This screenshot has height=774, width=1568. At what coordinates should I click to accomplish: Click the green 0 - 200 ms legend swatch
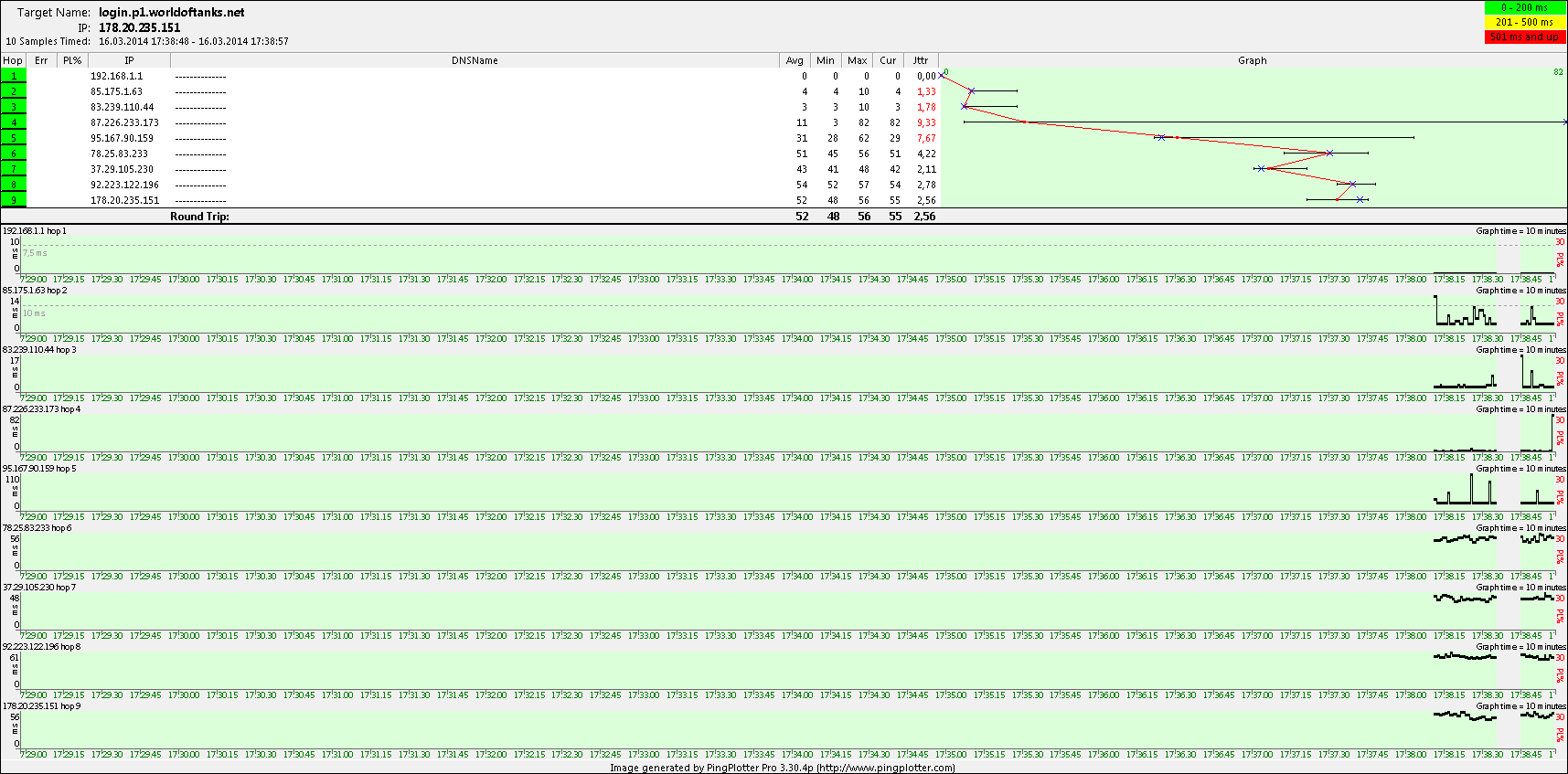1525,7
